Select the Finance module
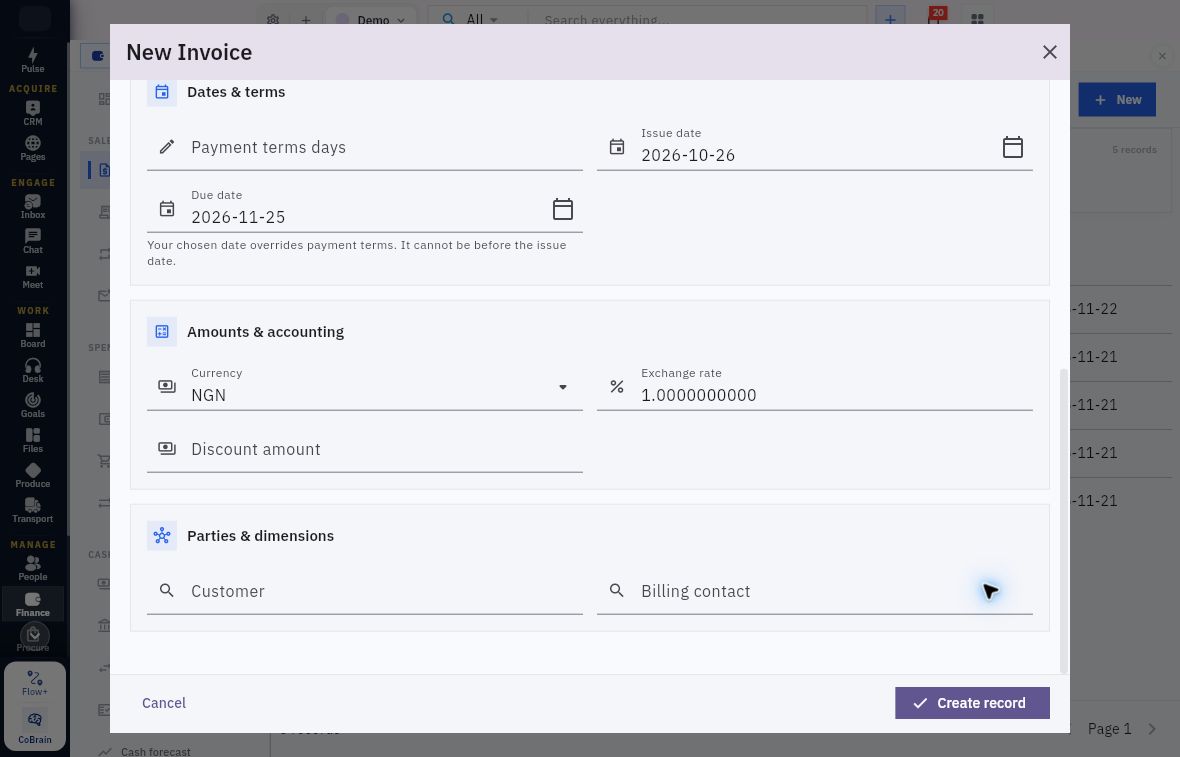This screenshot has height=757, width=1180. tap(32, 604)
